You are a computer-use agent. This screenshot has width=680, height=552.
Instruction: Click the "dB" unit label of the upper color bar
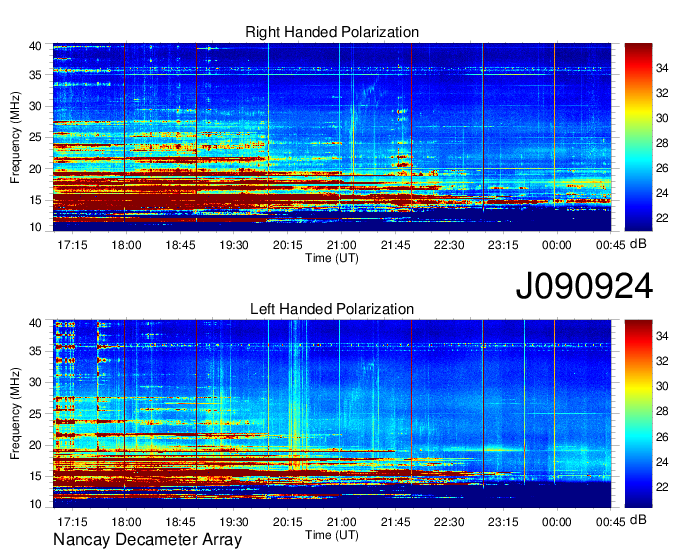pyautogui.click(x=638, y=244)
